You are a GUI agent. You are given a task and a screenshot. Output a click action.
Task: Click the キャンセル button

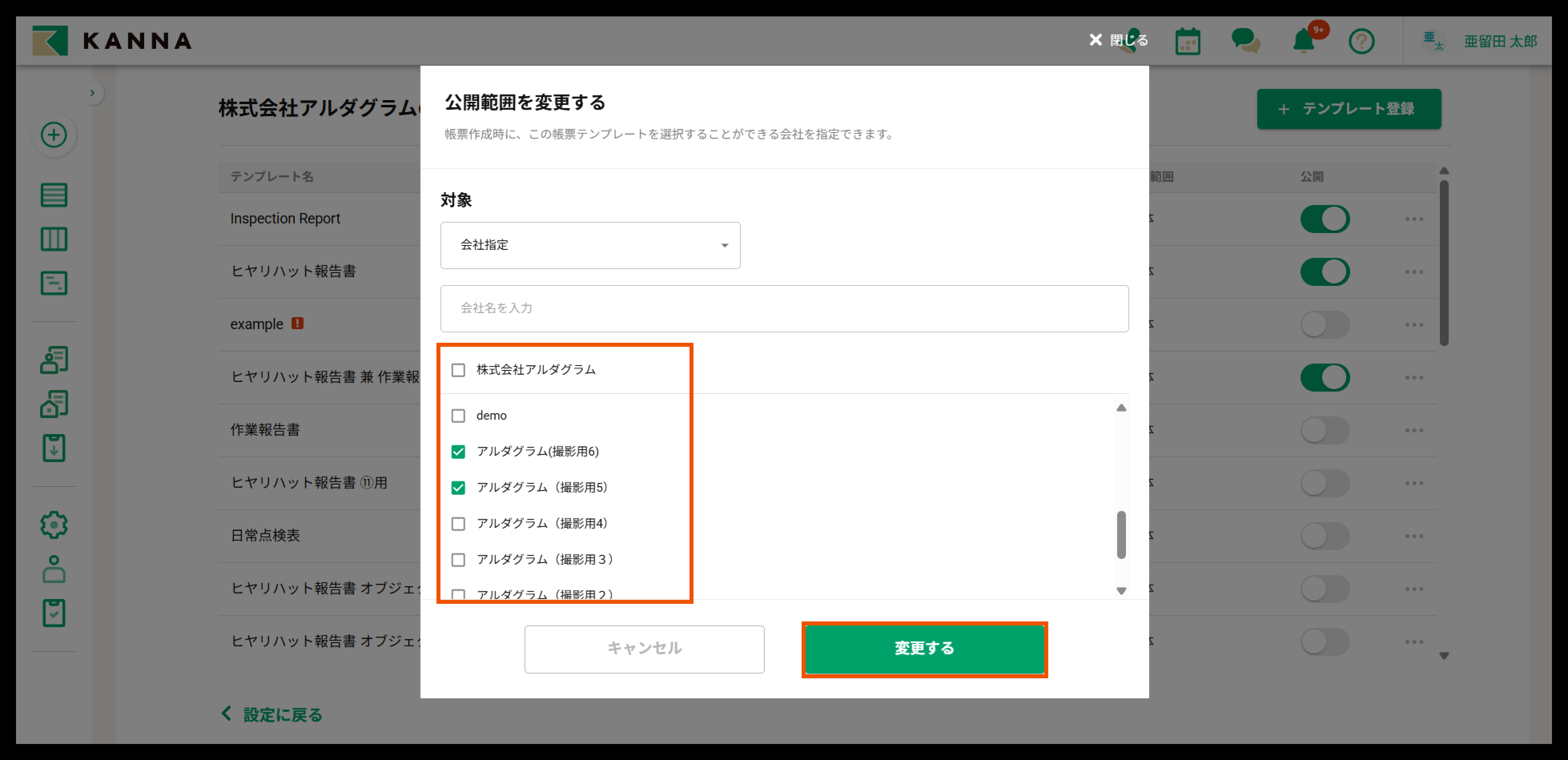(644, 649)
